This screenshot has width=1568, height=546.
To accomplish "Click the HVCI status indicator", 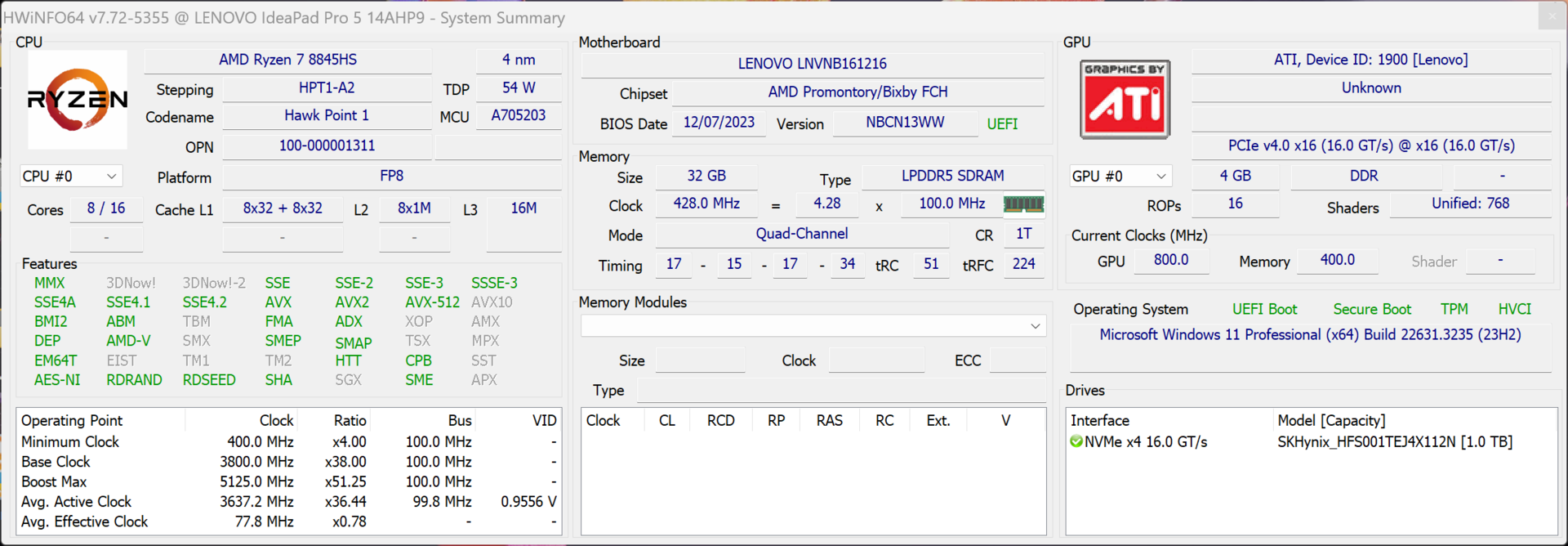I will point(1514,309).
